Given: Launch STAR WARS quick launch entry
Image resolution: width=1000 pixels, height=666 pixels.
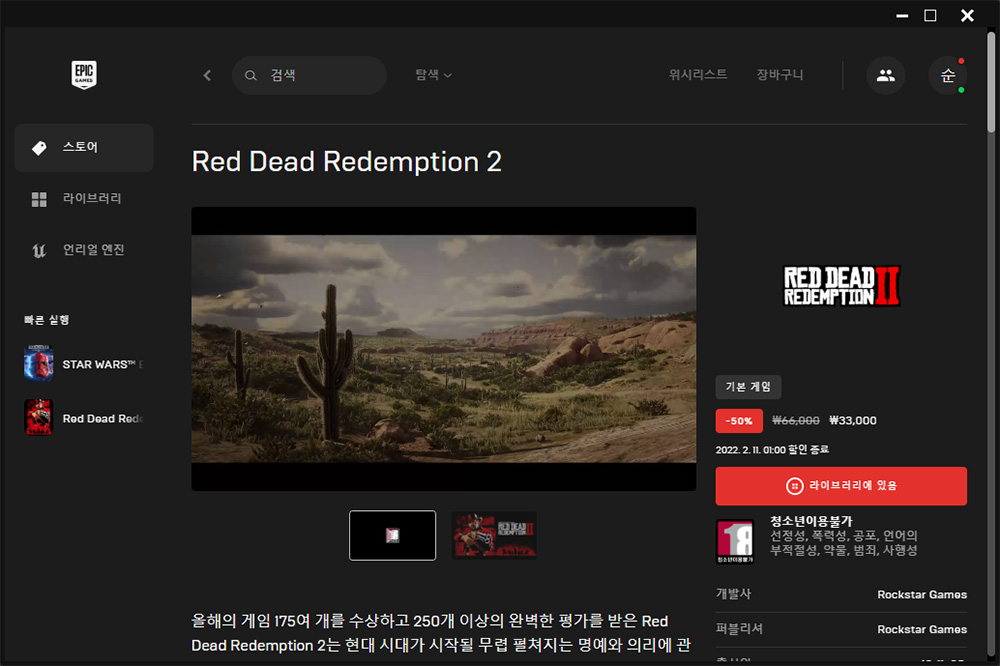Looking at the screenshot, I should 84,364.
